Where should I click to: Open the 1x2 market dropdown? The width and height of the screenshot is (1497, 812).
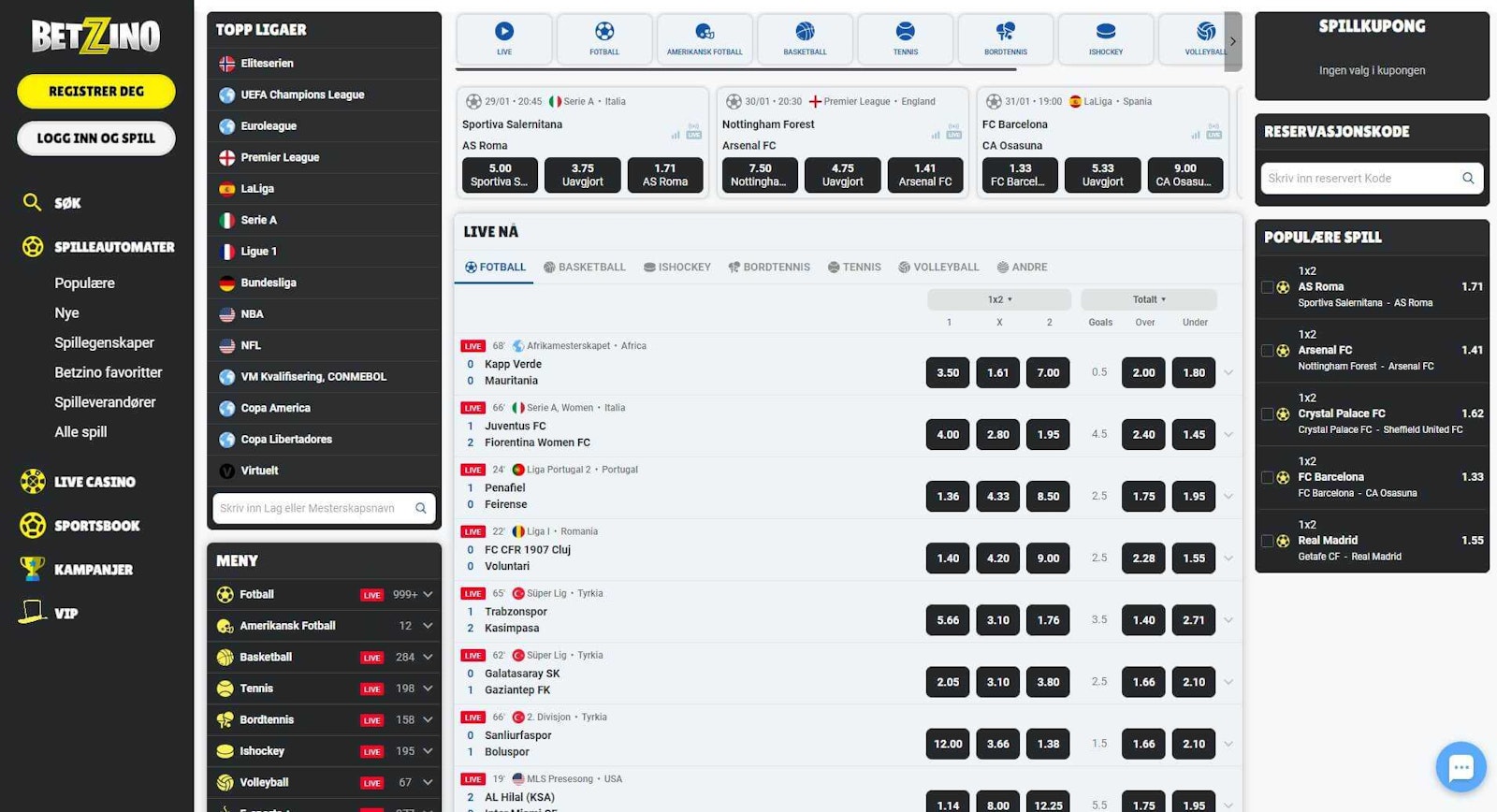pos(999,299)
